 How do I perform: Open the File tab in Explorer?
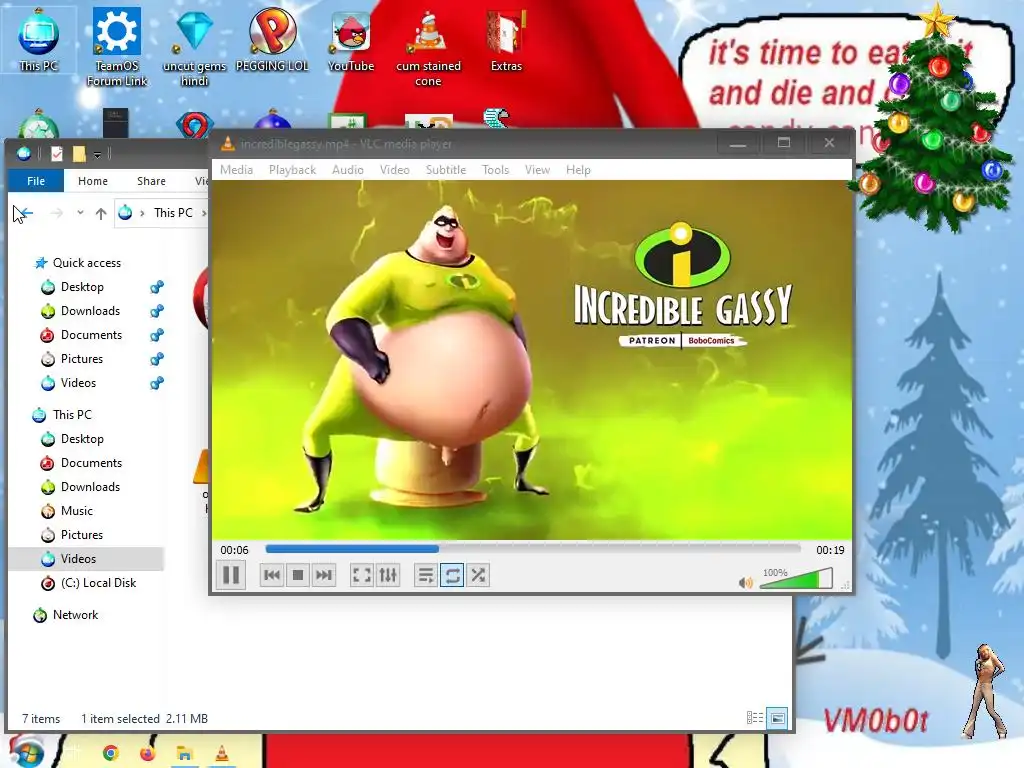36,181
